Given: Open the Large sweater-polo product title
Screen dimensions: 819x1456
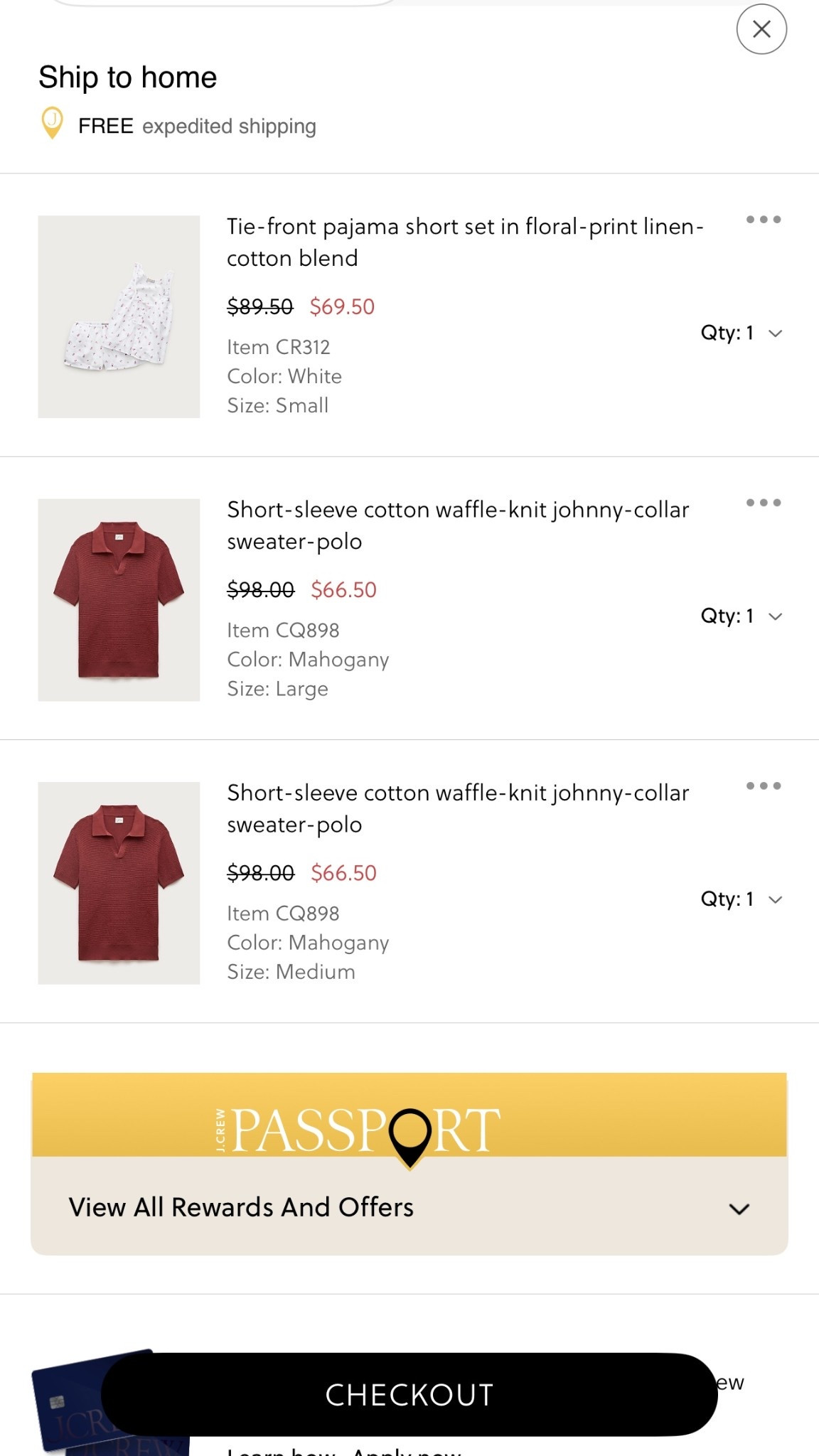Looking at the screenshot, I should (x=458, y=525).
